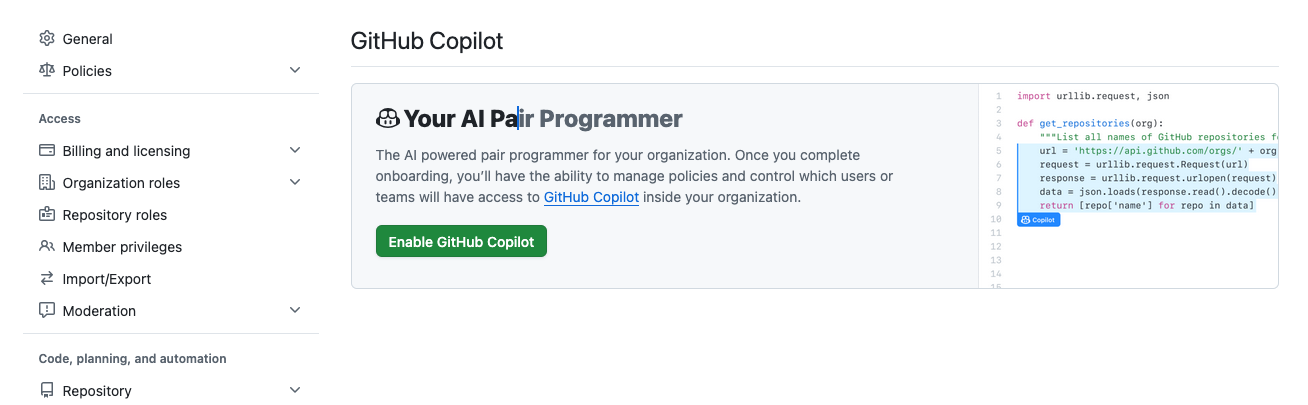The width and height of the screenshot is (1308, 405).
Task: Click the Copilot logo beside heading
Action: pyautogui.click(x=388, y=119)
